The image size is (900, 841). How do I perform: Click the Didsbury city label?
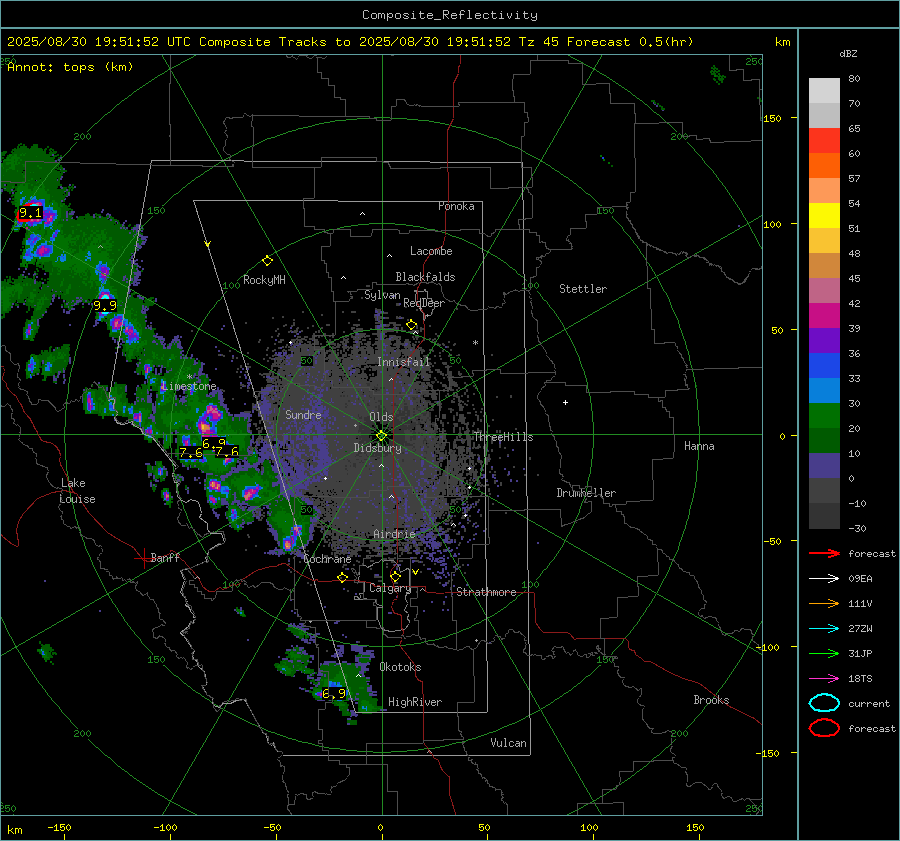pyautogui.click(x=377, y=448)
